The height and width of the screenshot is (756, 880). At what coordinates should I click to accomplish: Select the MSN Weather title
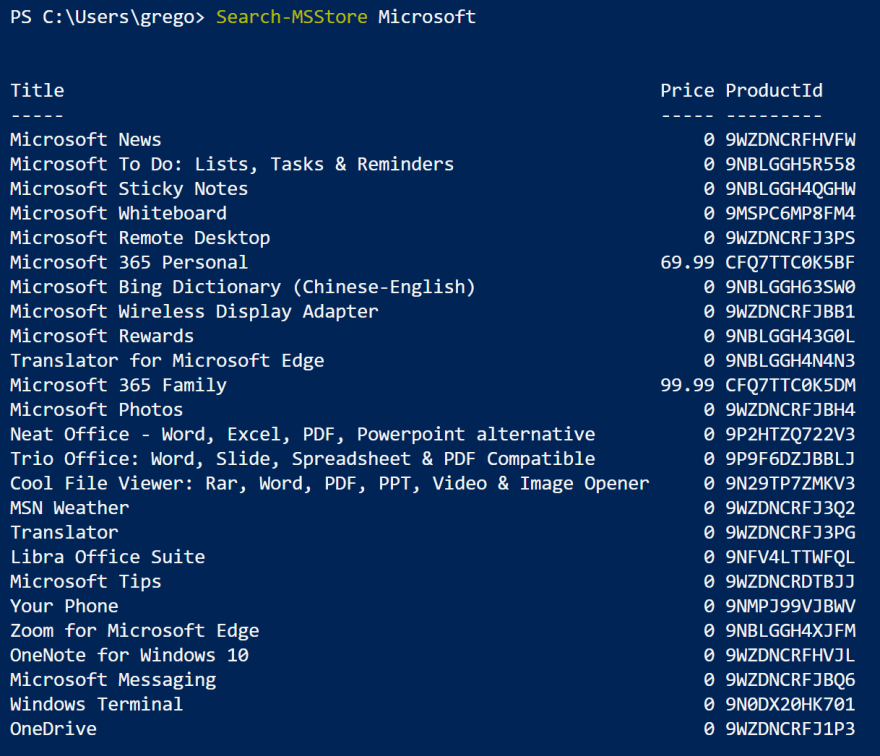point(70,508)
